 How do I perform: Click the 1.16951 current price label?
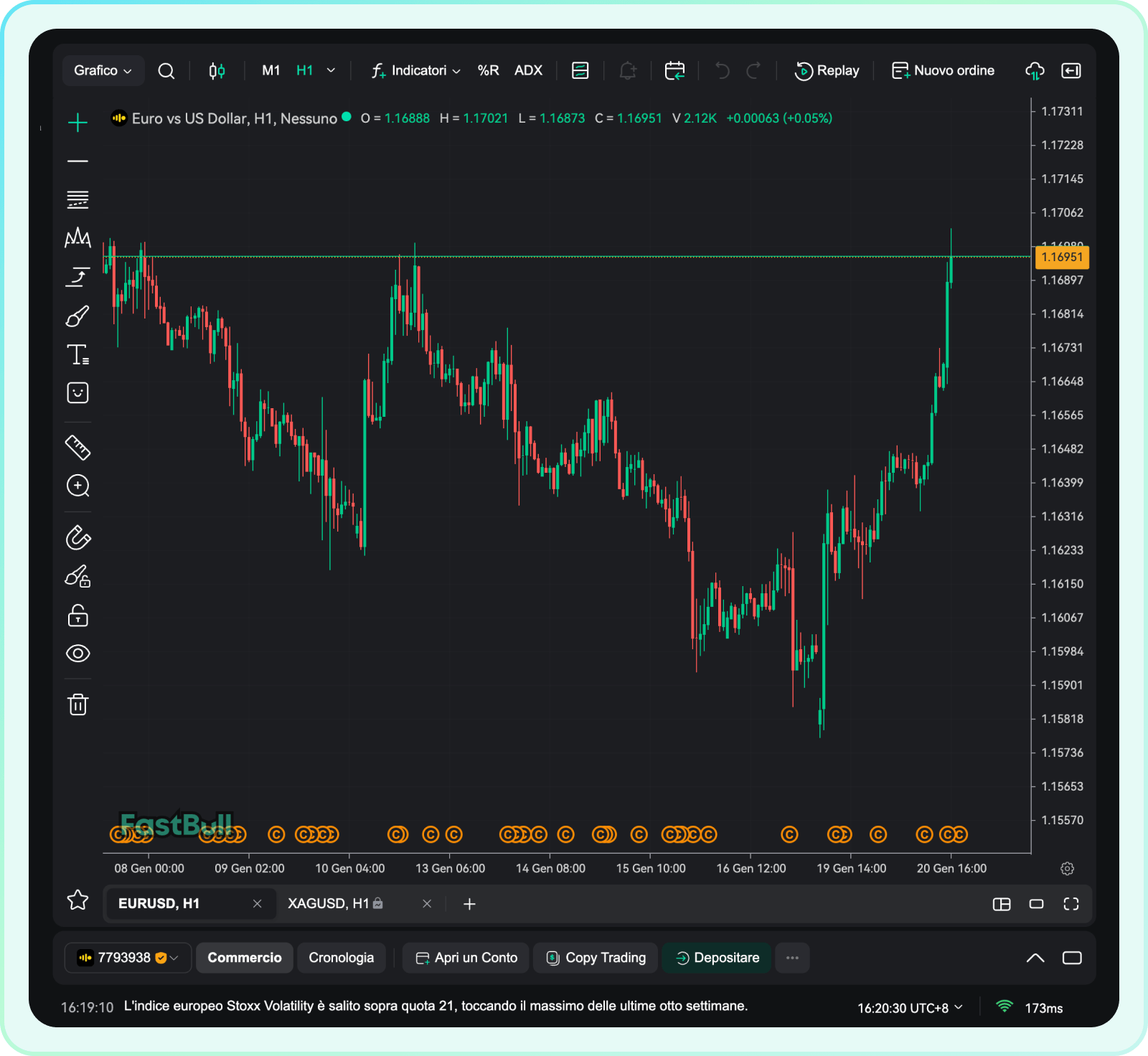pos(1061,257)
